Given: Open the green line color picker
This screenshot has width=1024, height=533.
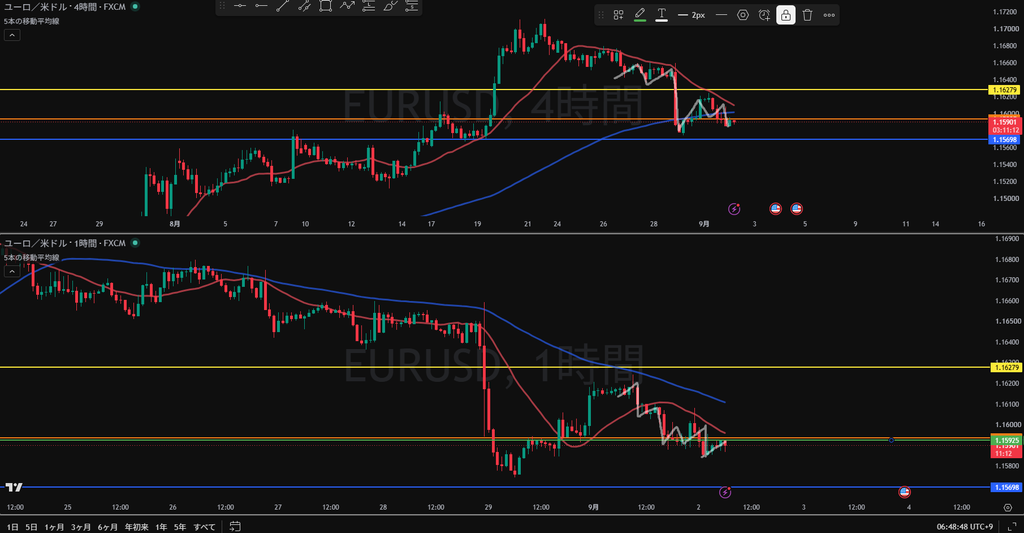Looking at the screenshot, I should tap(640, 15).
